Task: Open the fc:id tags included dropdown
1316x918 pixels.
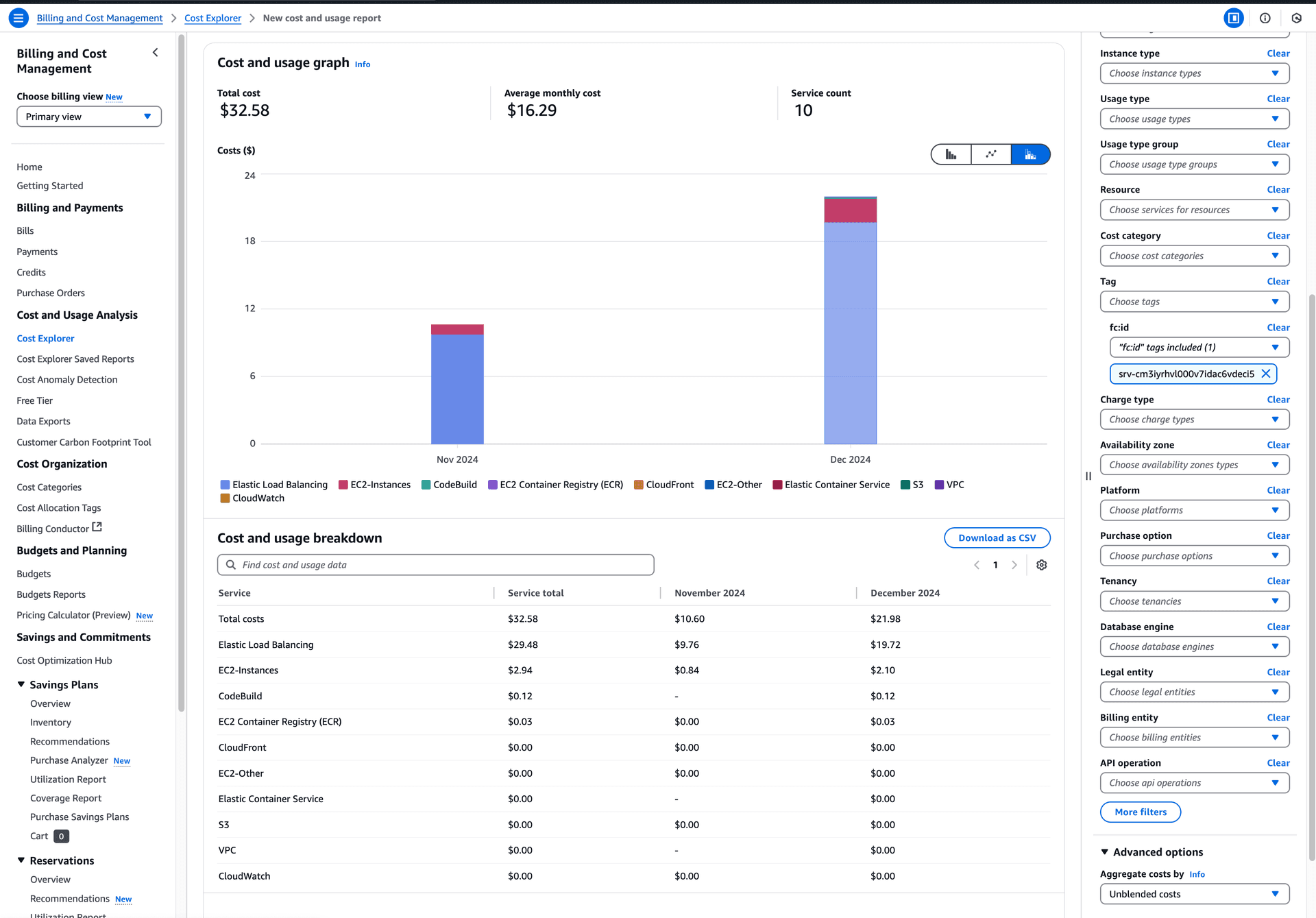Action: coord(1199,348)
